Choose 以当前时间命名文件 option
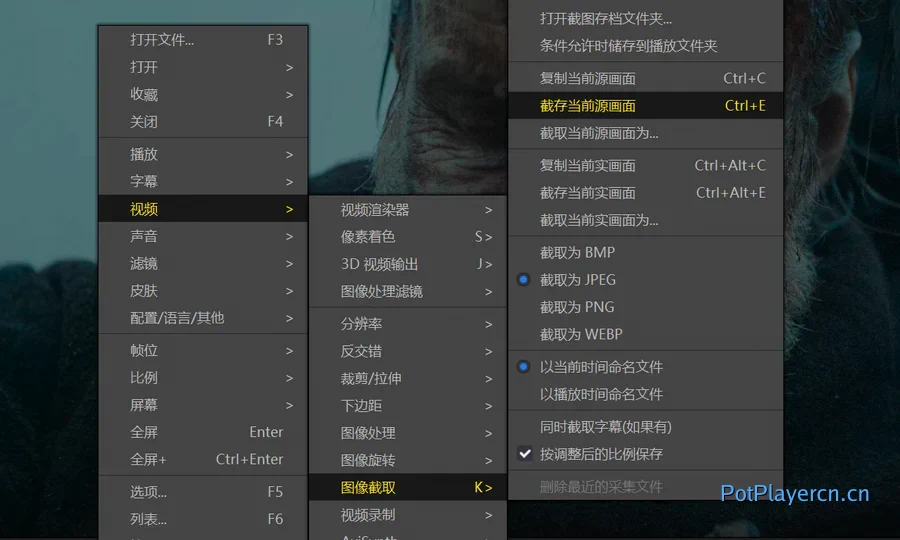 click(646, 367)
